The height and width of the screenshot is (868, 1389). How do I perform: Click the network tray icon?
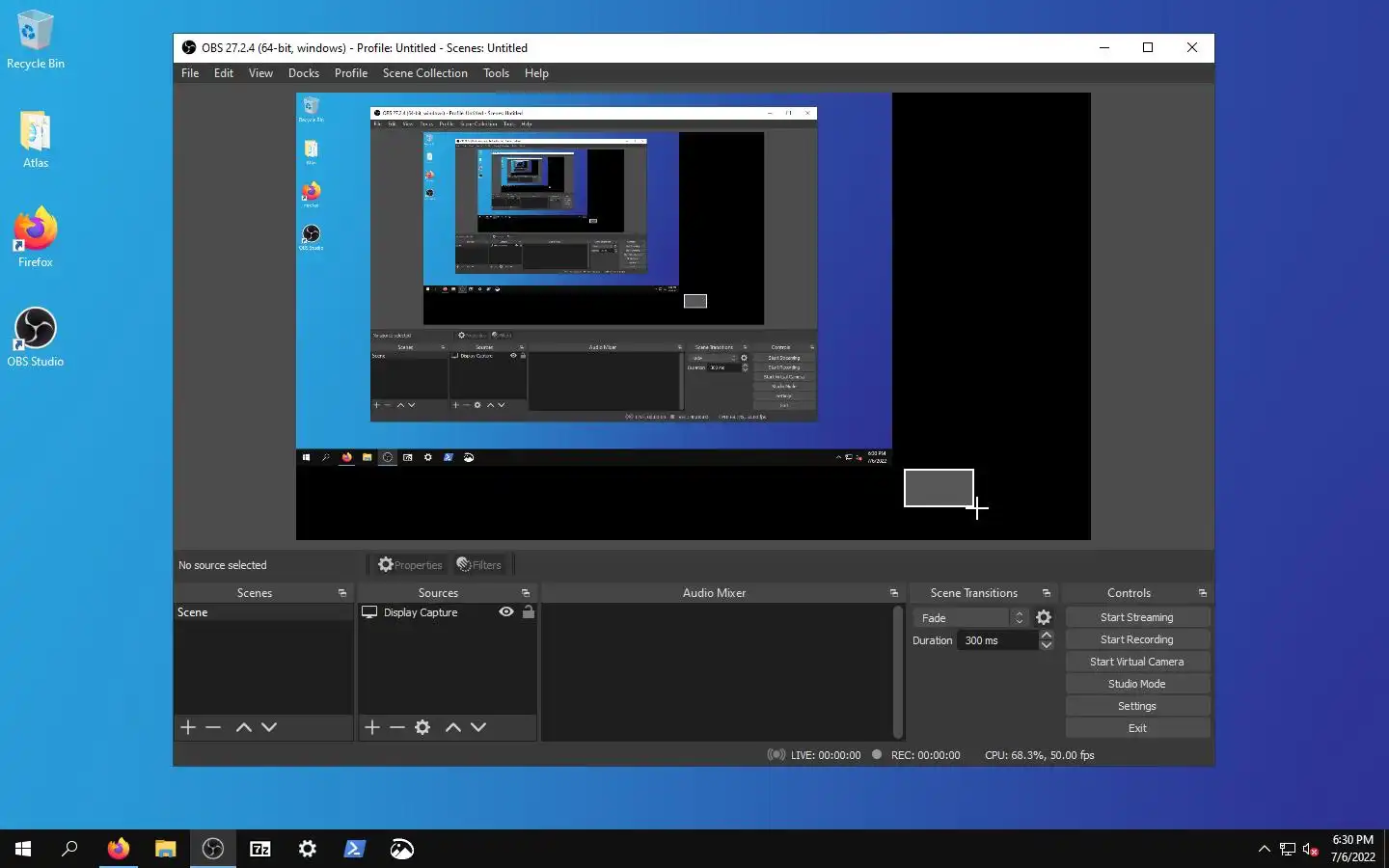(1288, 849)
